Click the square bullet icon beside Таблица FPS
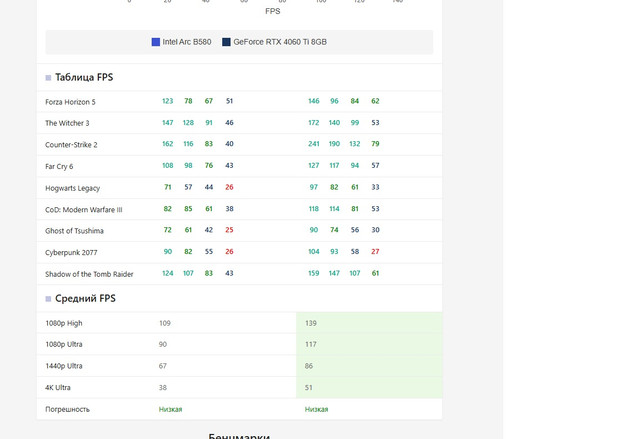 click(x=48, y=78)
